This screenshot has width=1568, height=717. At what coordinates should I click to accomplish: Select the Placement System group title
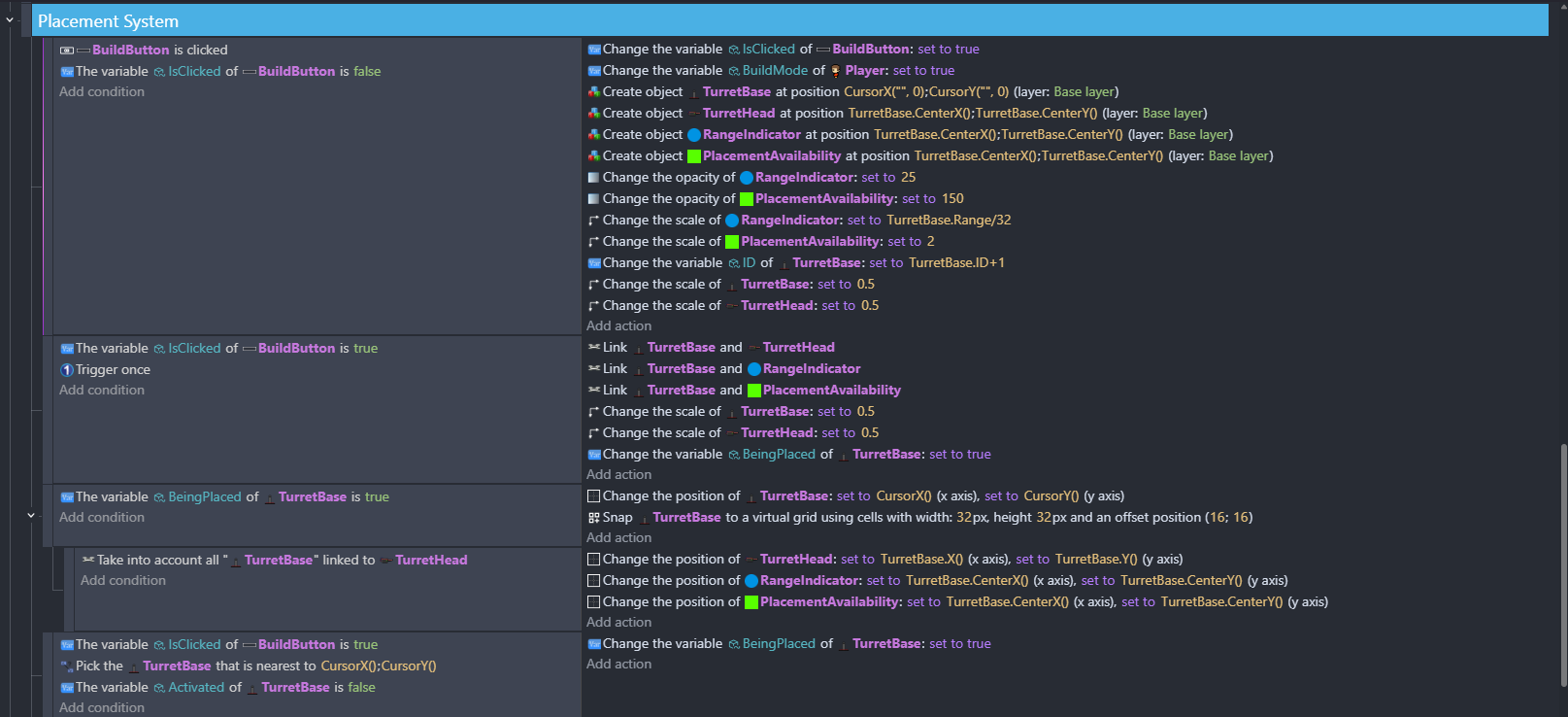pyautogui.click(x=108, y=21)
